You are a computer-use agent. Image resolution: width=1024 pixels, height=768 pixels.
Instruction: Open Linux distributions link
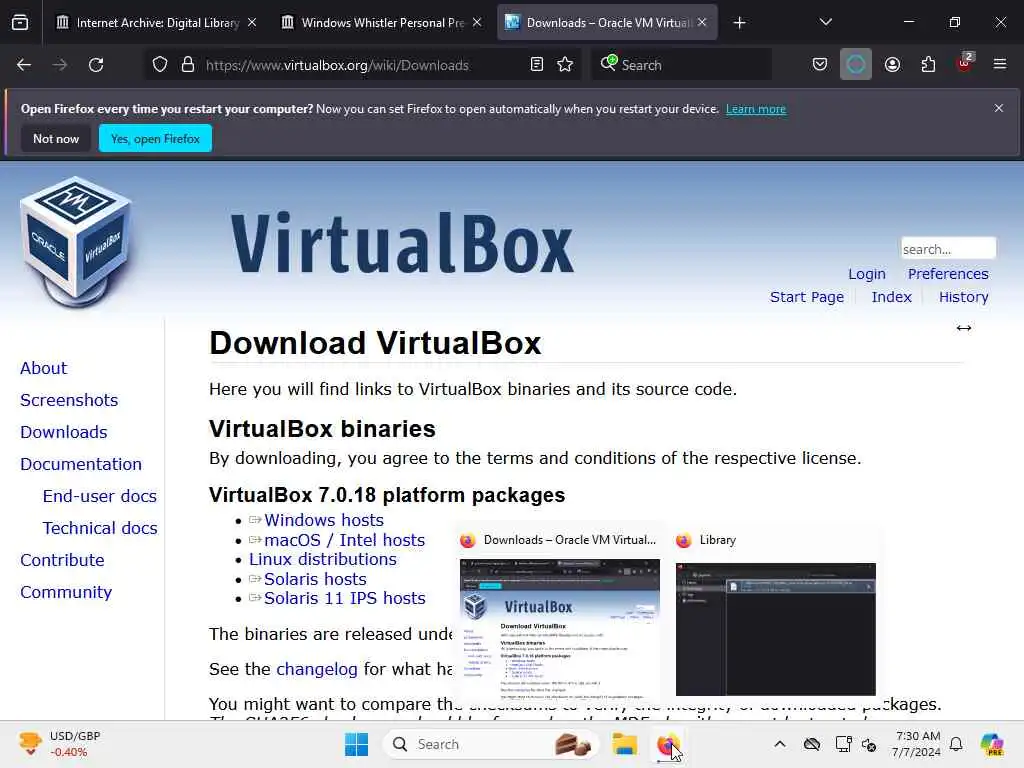pos(323,559)
